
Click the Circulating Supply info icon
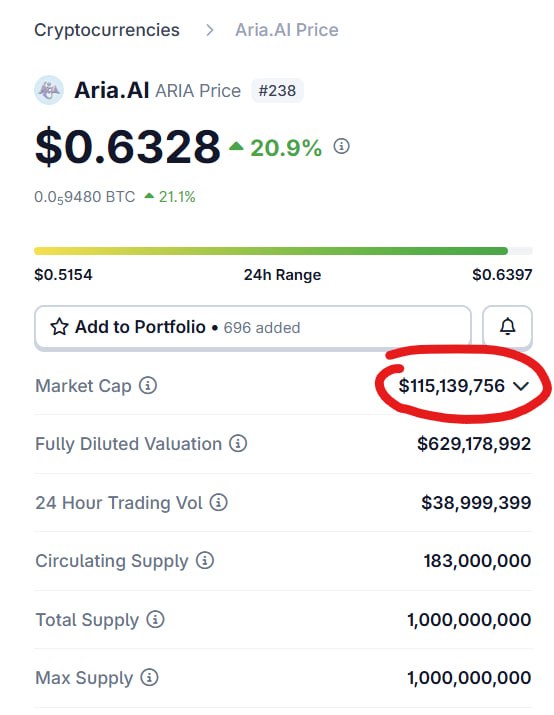click(205, 560)
